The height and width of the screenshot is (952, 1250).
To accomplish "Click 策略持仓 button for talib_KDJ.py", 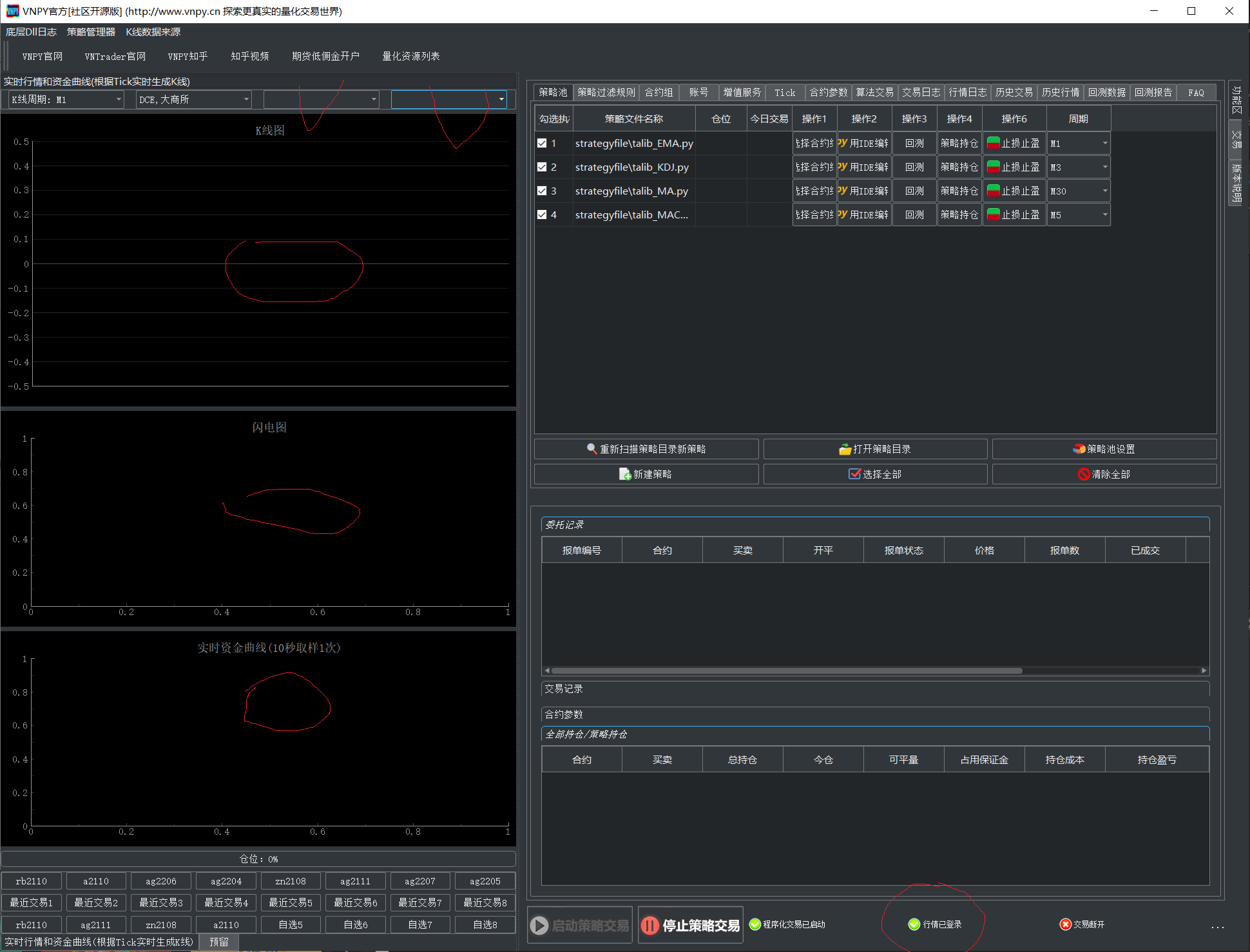I will [x=959, y=167].
